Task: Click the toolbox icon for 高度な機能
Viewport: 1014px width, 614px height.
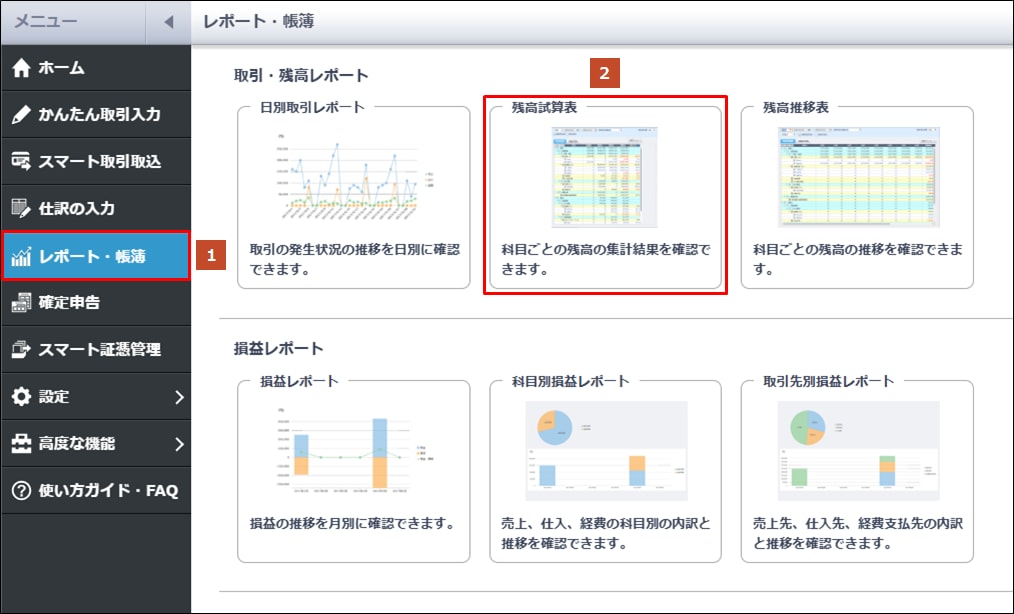Action: (21, 444)
